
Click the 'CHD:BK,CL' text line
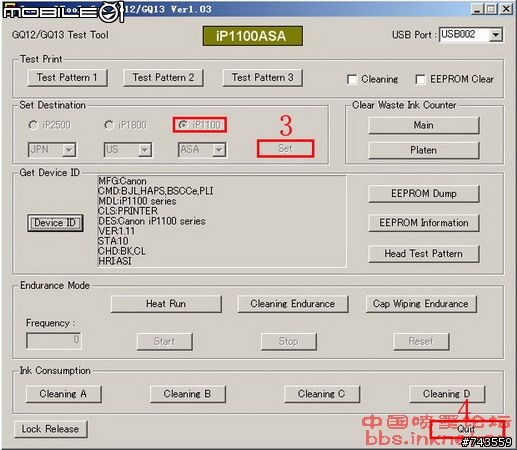(121, 251)
